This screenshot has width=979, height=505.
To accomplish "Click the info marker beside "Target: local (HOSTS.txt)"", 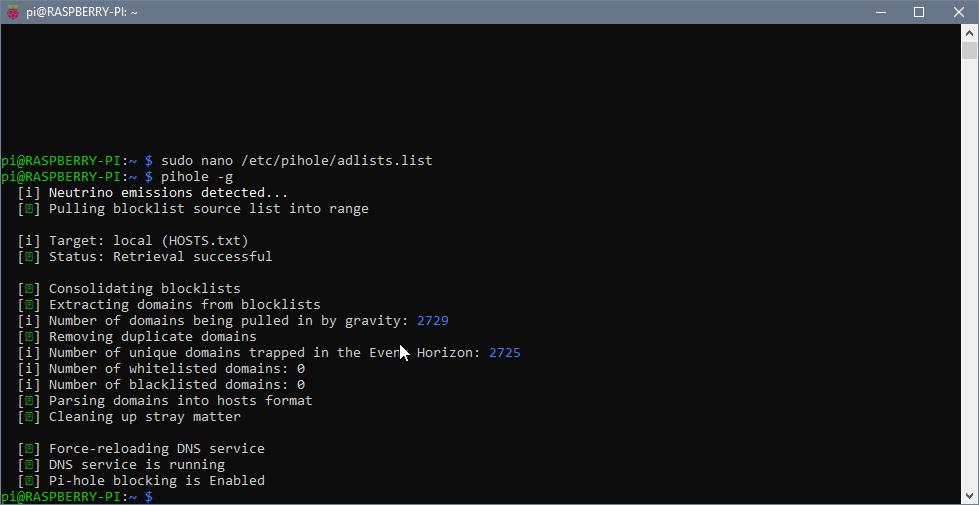I will 29,241.
